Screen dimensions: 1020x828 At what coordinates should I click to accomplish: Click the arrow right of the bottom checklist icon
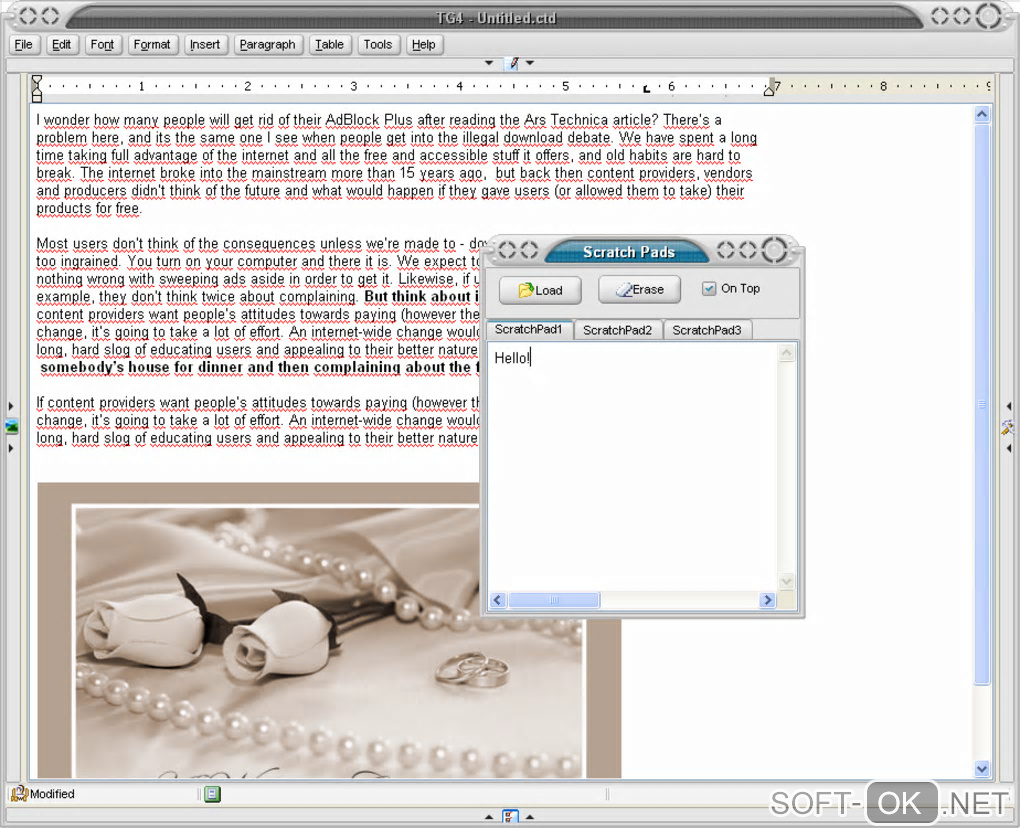coord(530,817)
